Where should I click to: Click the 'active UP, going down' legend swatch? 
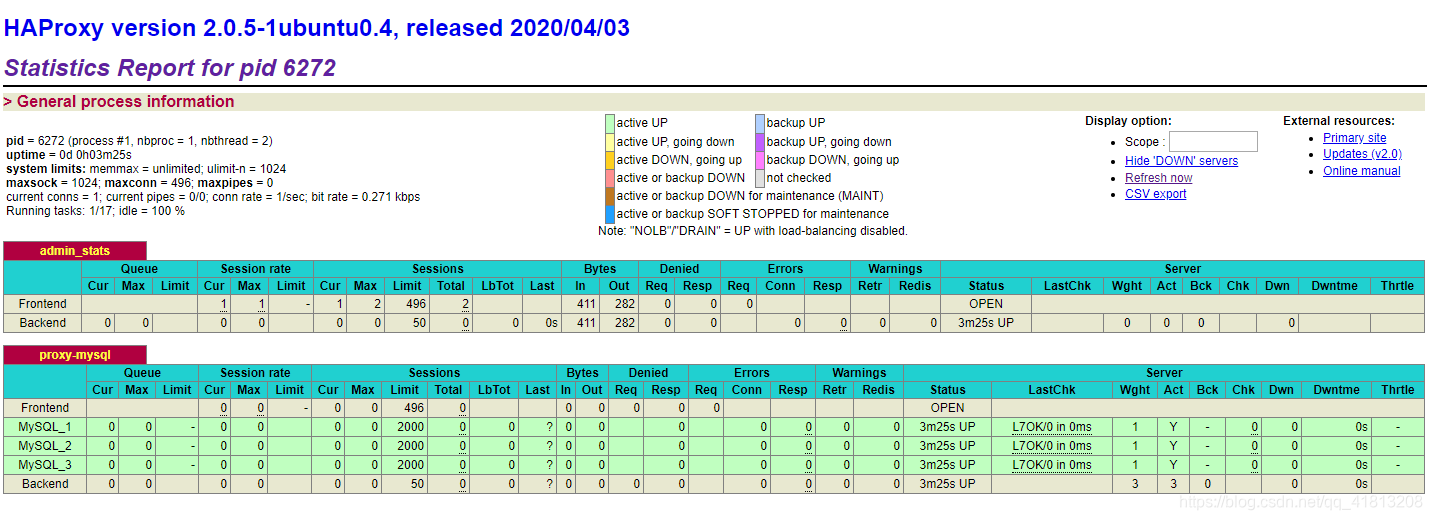610,142
